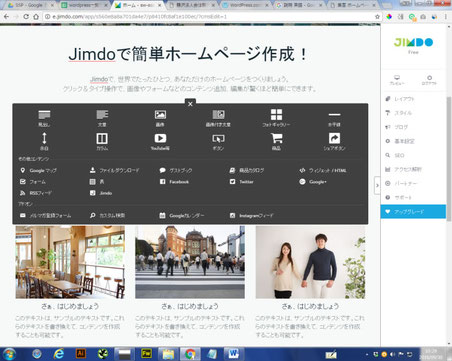Click the Upgrade (アップグレード) button

click(x=413, y=212)
